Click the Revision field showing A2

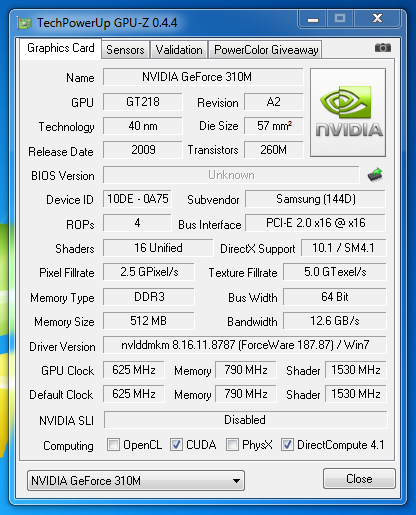click(274, 102)
